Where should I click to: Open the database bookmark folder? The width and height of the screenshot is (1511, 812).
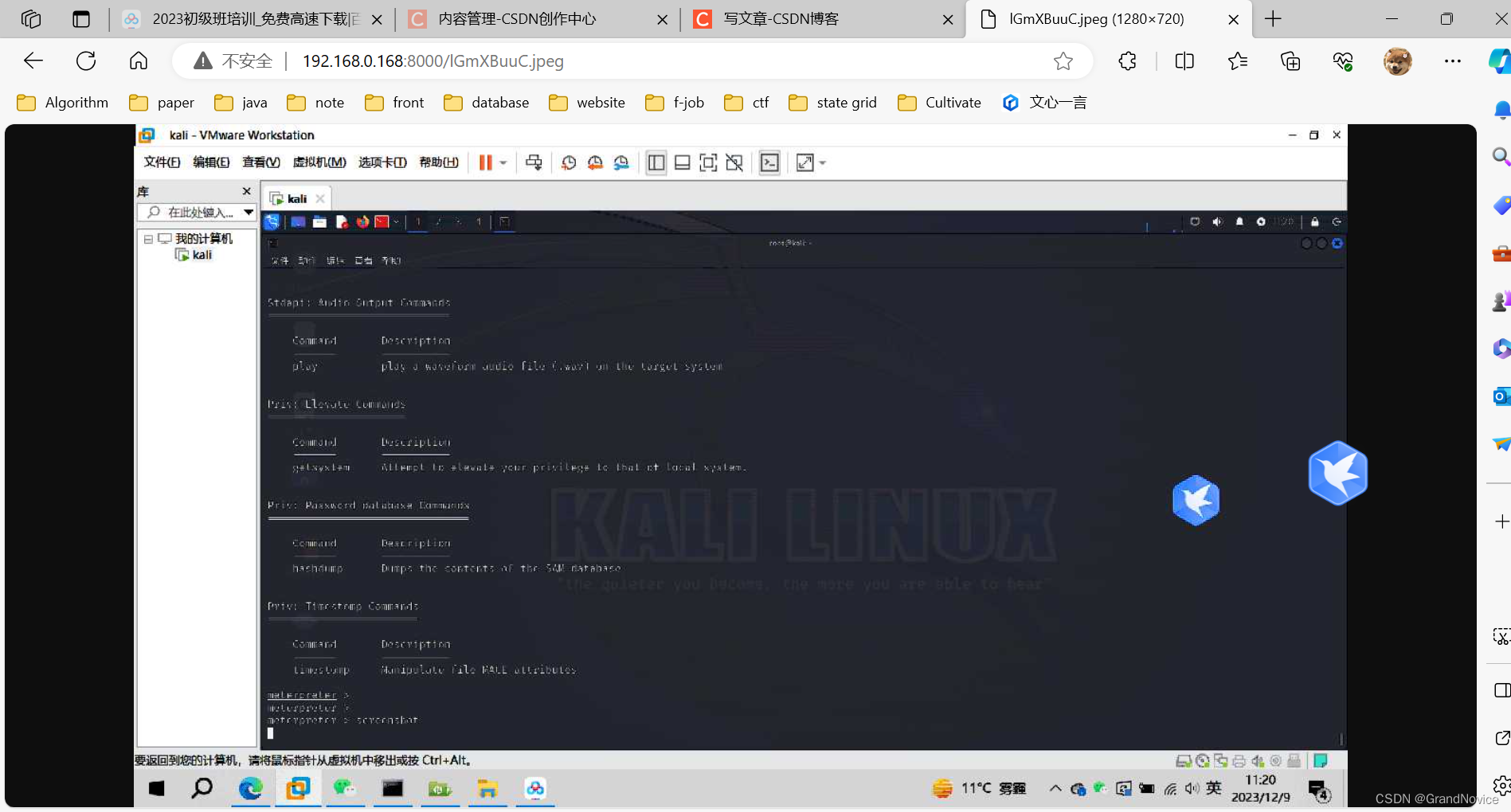(487, 103)
